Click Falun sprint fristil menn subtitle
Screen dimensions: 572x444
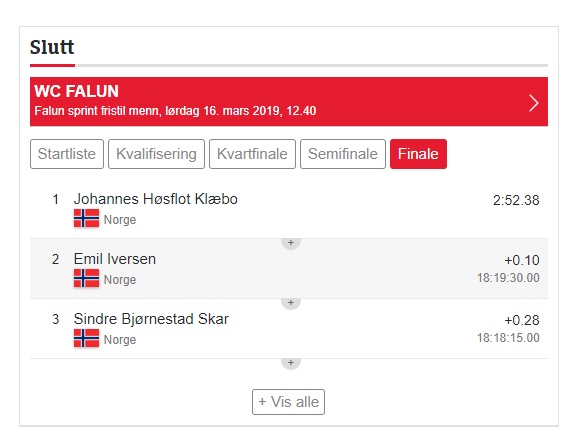(x=175, y=111)
